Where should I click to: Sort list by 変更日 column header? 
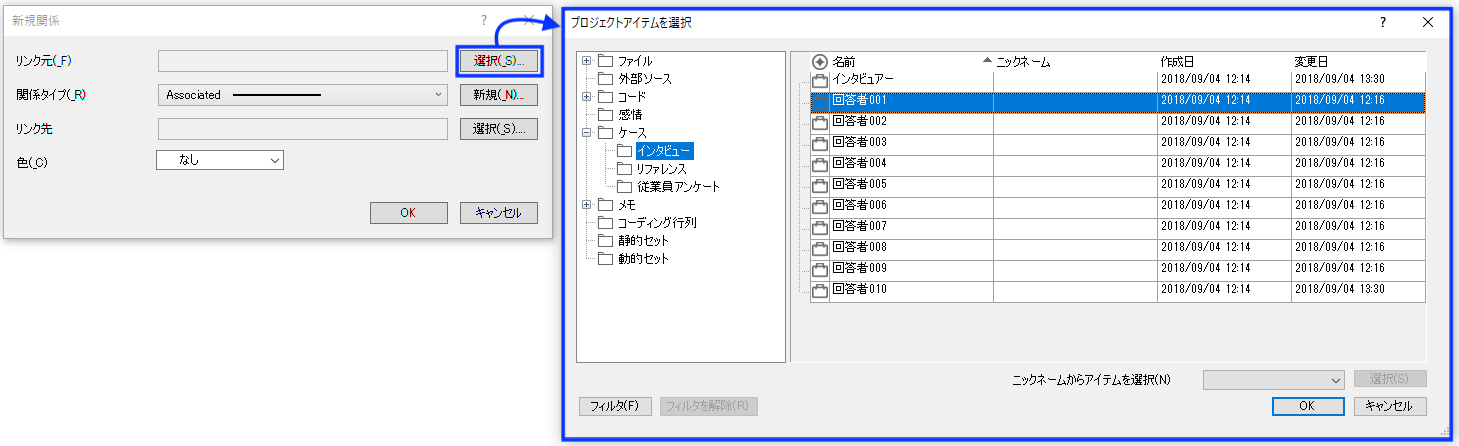tap(1357, 62)
